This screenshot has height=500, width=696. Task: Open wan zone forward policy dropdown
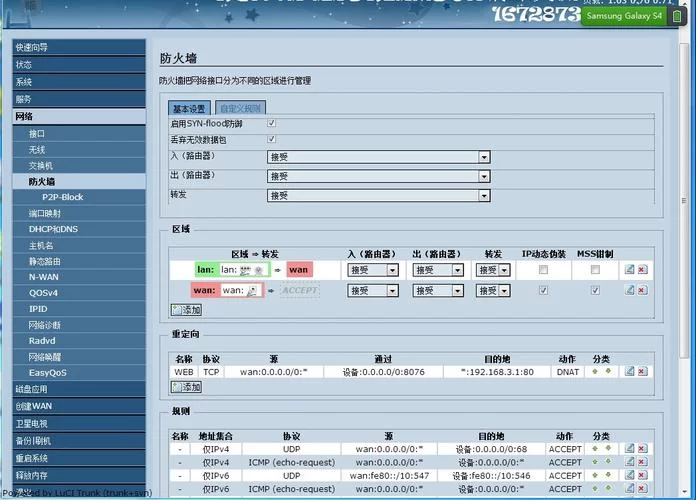[493, 290]
